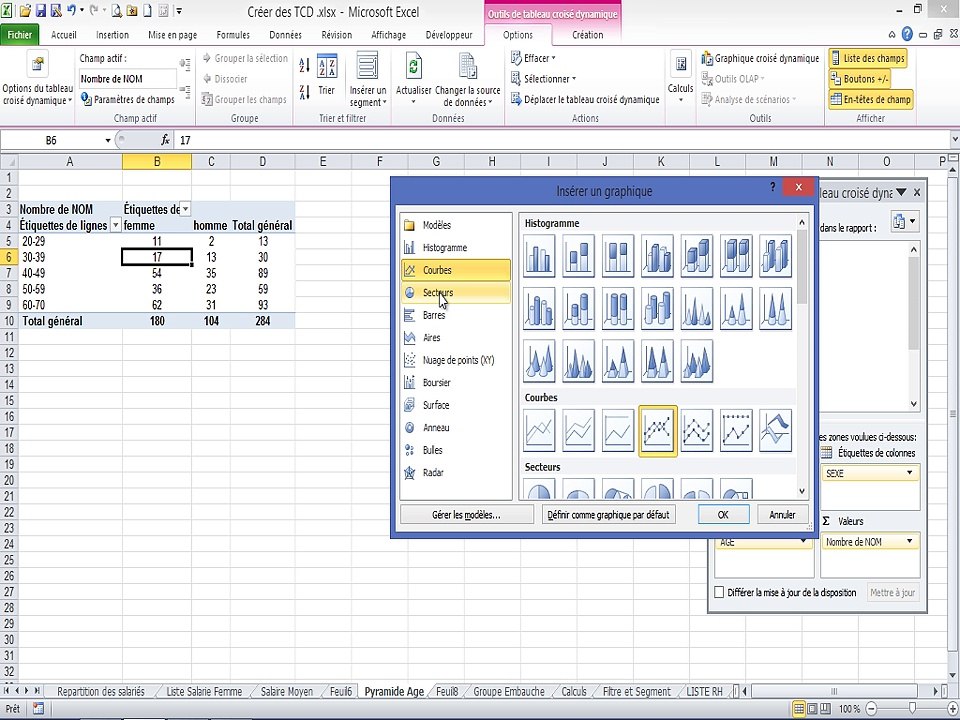Select the 3D line chart thumbnail in Courbes
This screenshot has height=720, width=960.
(775, 430)
